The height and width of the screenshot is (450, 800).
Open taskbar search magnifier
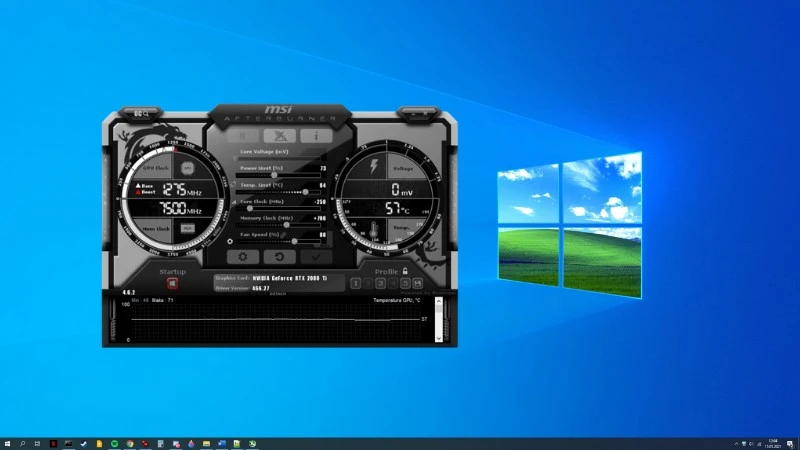pyautogui.click(x=22, y=444)
